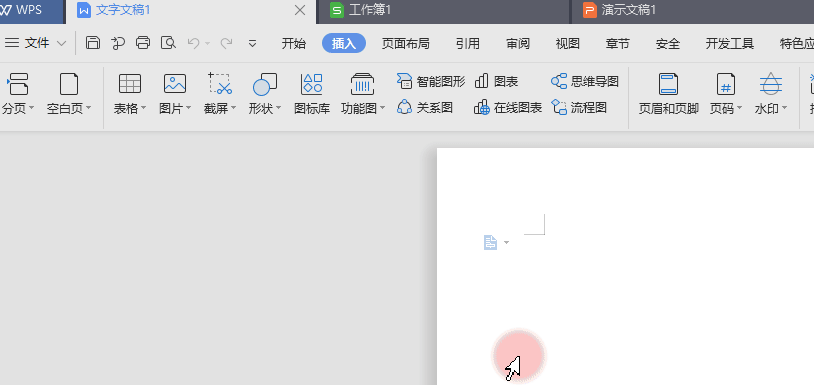814x385 pixels.
Task: Expand paragraph layout icon's dropdown arrow
Action: click(x=506, y=242)
